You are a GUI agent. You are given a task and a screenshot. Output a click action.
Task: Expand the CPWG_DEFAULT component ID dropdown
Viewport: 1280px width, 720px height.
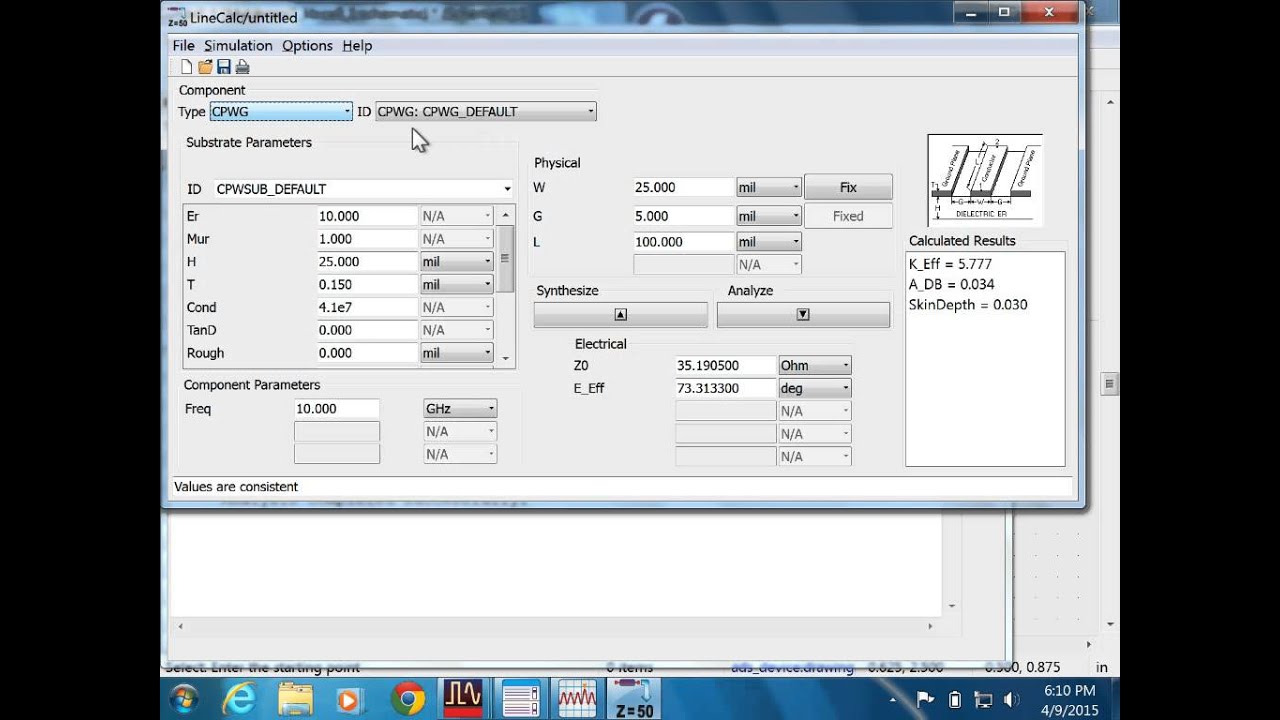pyautogui.click(x=486, y=111)
